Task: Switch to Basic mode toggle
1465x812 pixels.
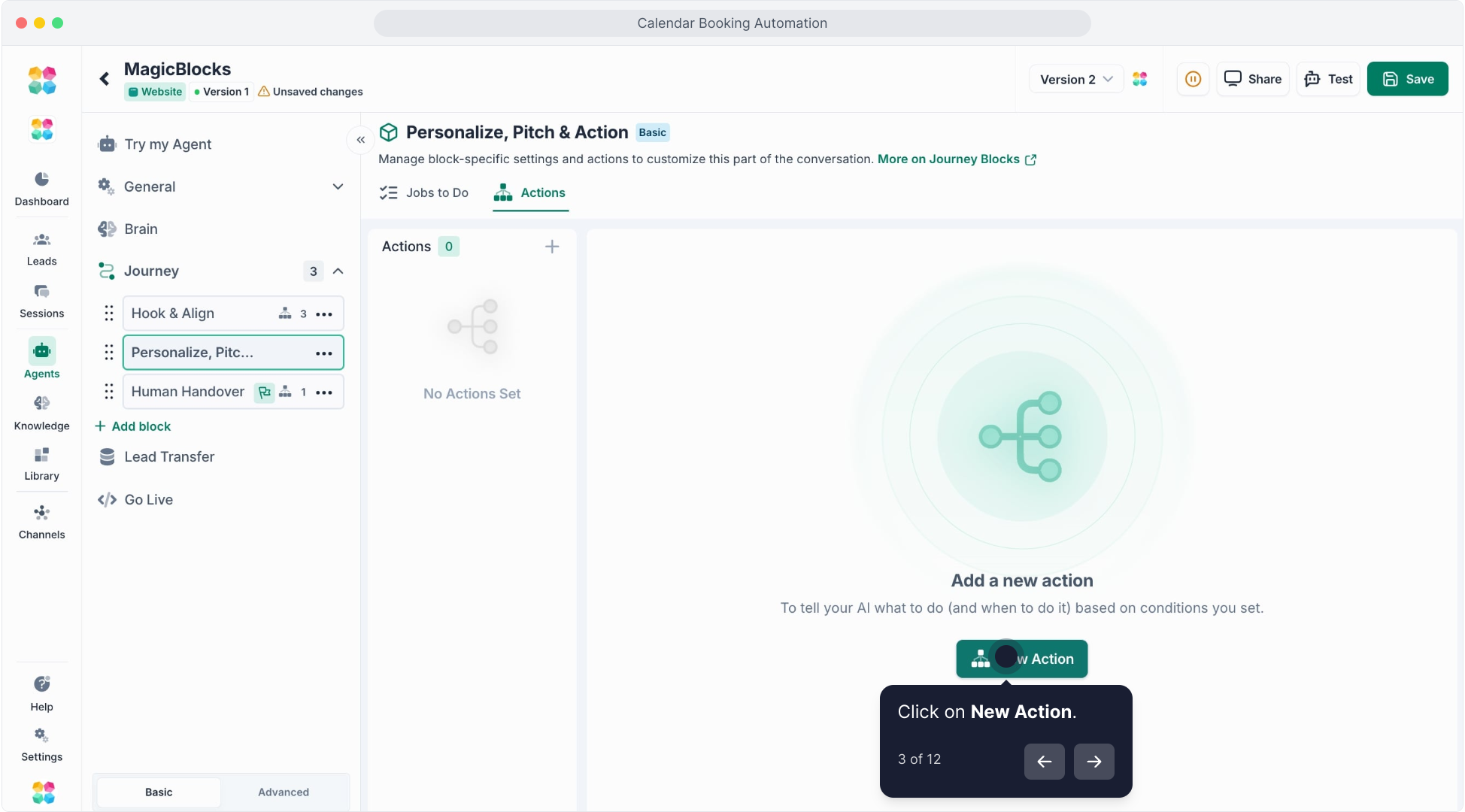Action: [159, 792]
